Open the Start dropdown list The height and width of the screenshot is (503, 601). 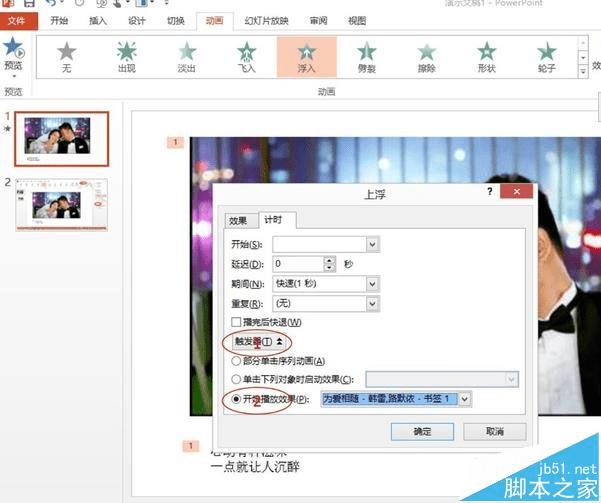point(372,244)
